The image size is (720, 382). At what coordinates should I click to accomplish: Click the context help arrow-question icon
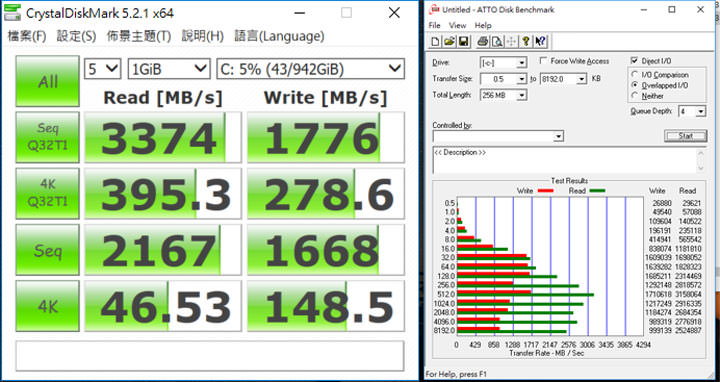click(x=540, y=42)
